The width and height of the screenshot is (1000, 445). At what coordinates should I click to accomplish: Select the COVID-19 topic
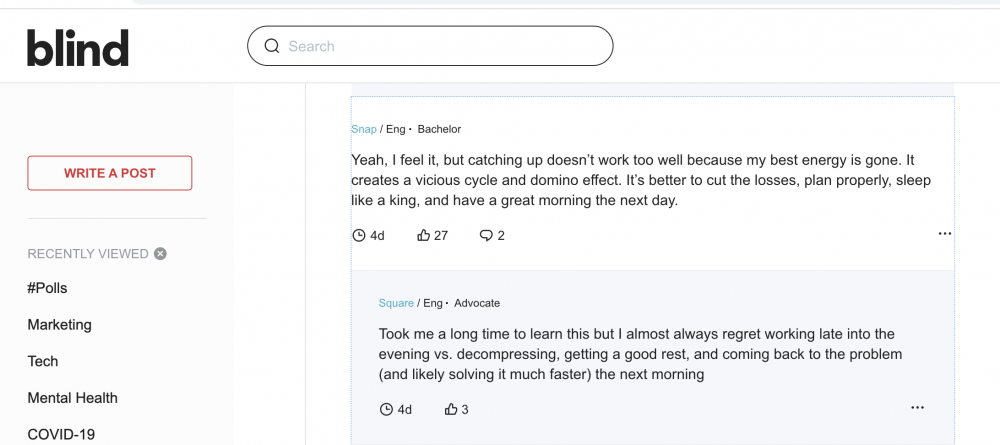pyautogui.click(x=61, y=435)
